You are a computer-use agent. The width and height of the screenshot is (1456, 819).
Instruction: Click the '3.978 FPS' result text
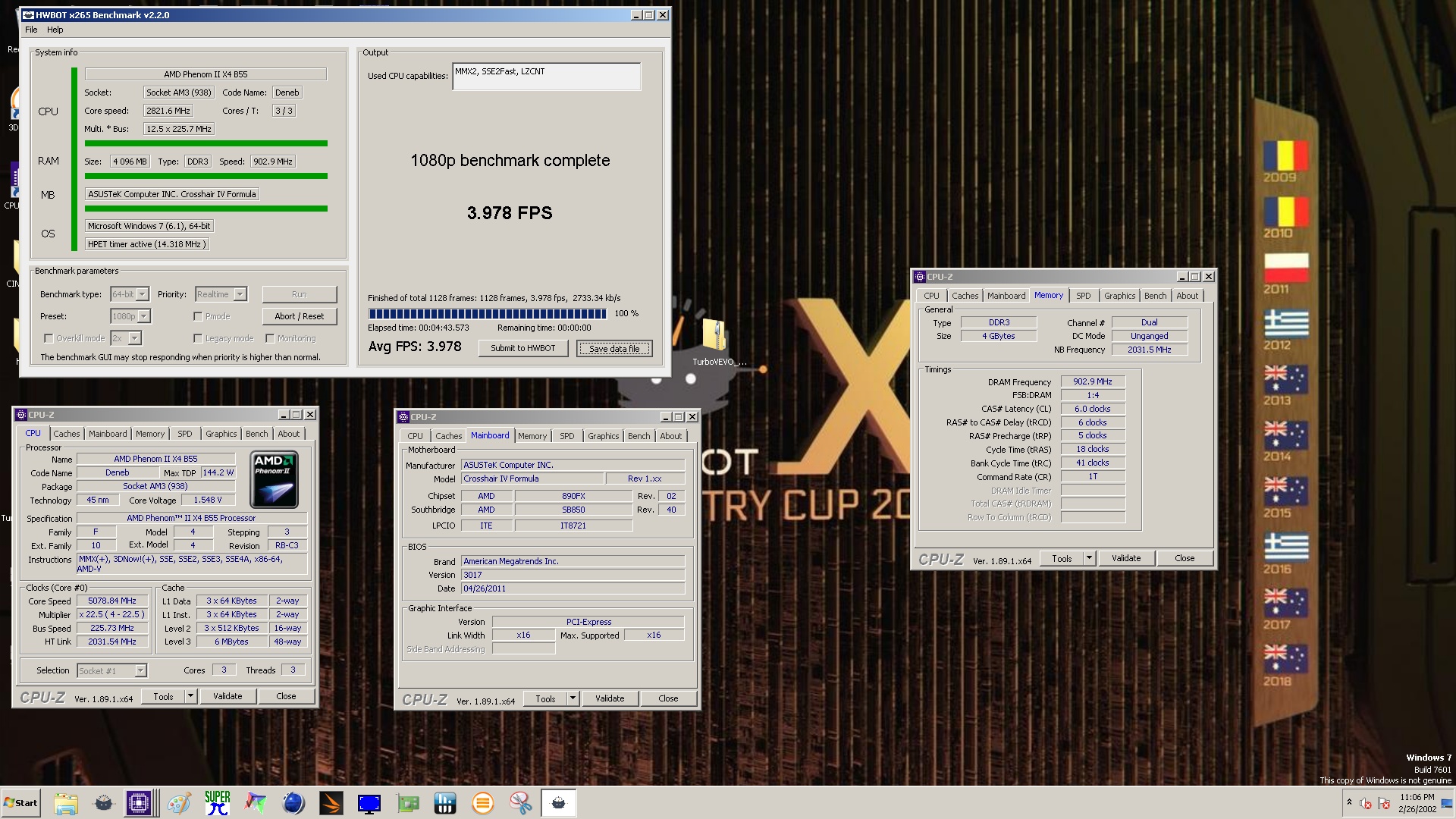(510, 213)
